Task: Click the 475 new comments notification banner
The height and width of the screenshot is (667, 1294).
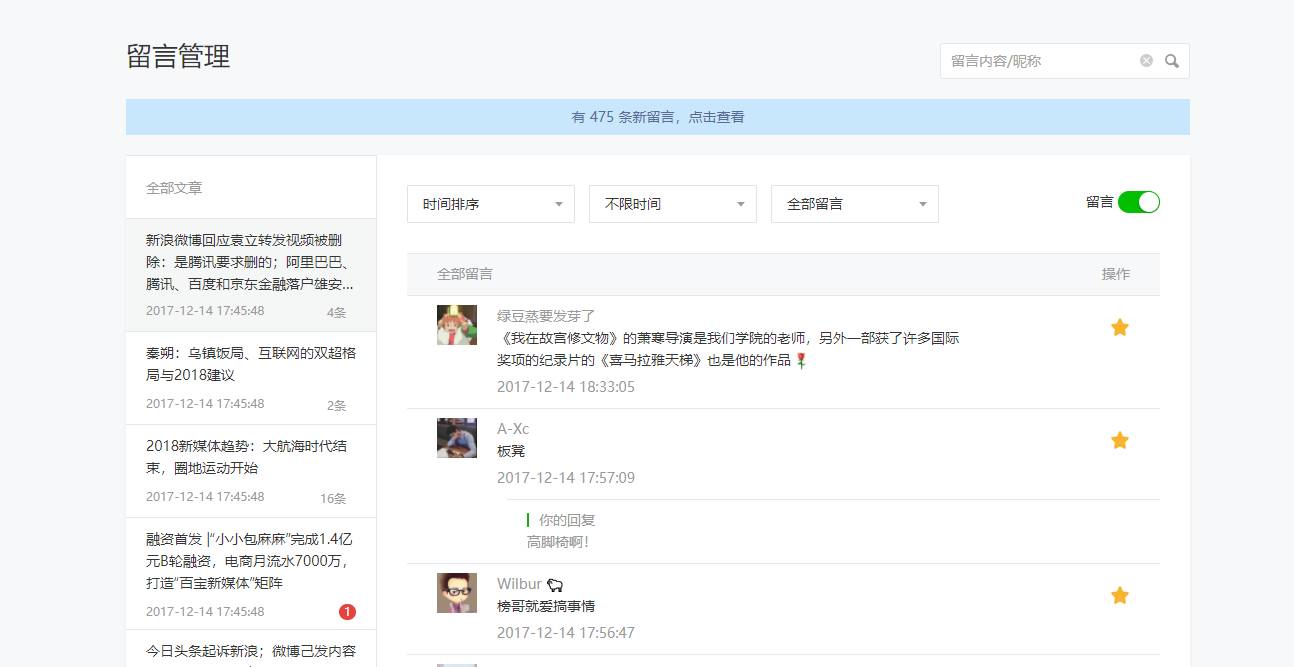Action: pos(657,117)
